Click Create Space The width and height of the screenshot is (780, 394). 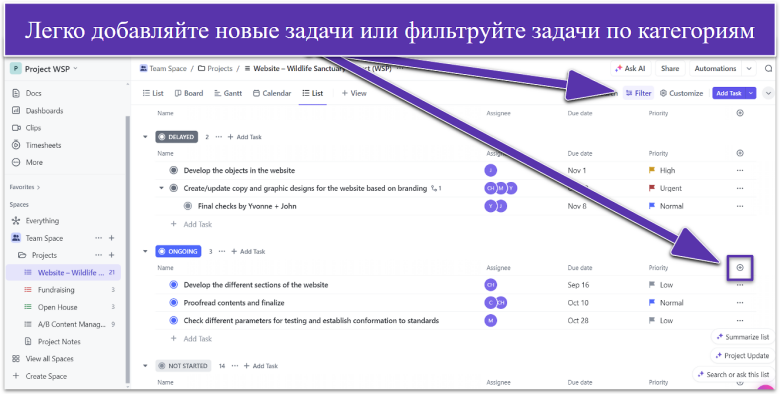[46, 376]
